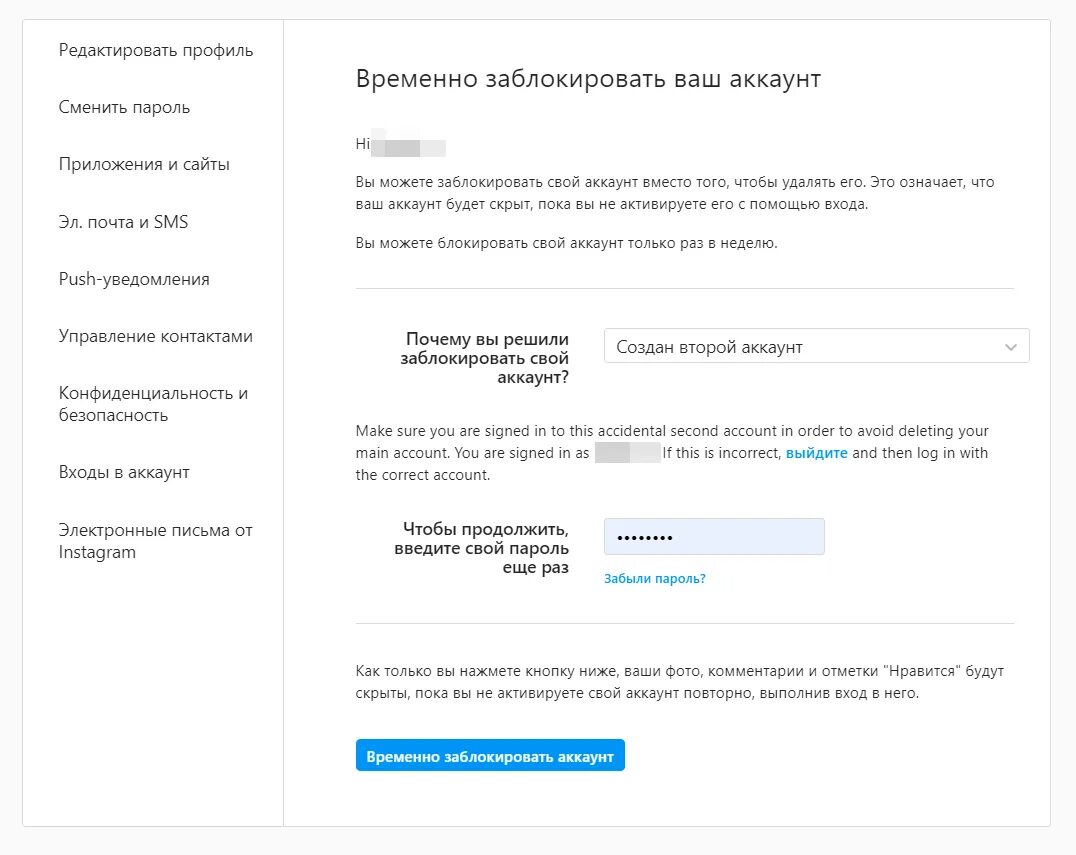Click the chevron arrow of reason selector
The image size is (1076, 855).
tap(1010, 347)
